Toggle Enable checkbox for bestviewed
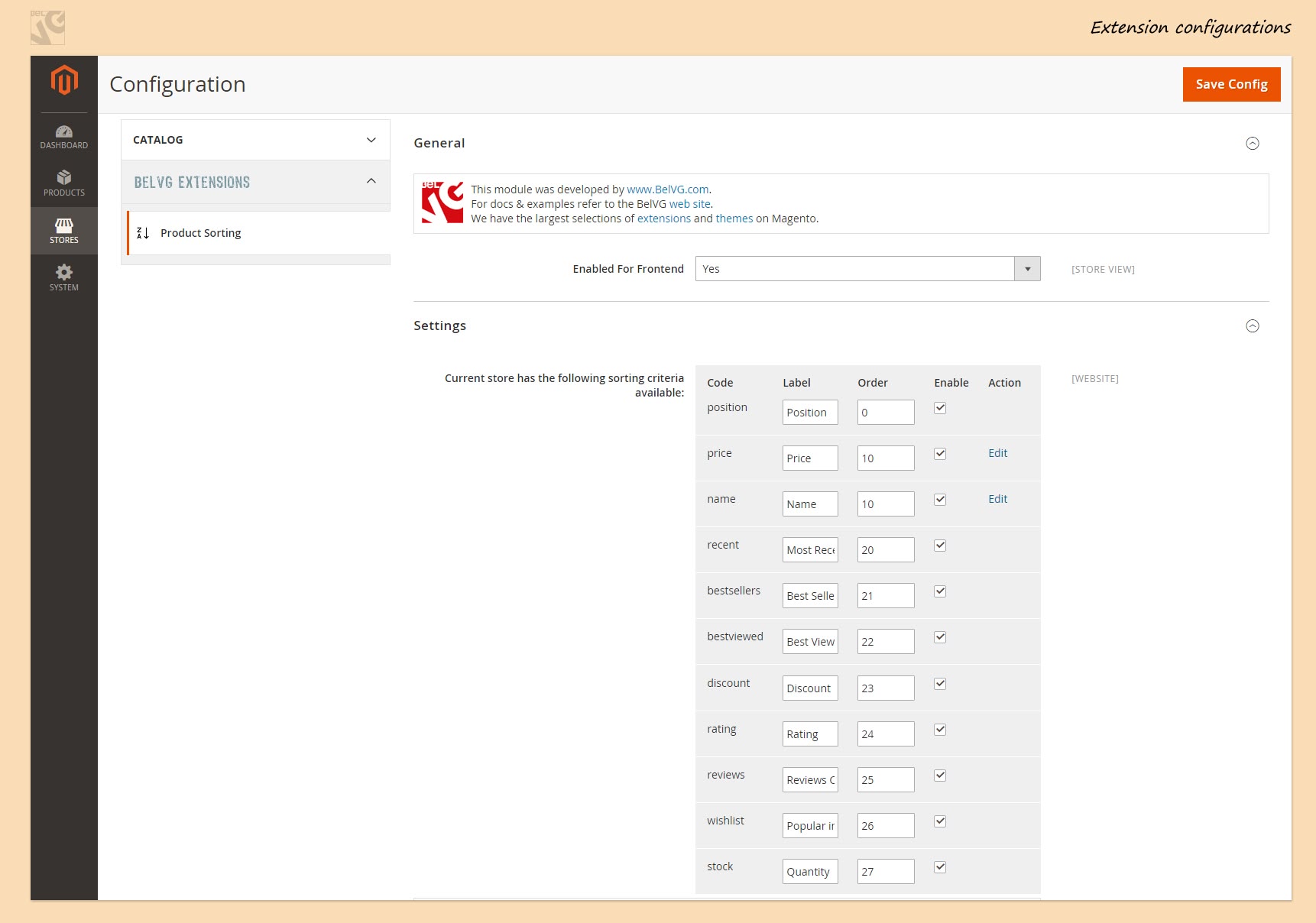 coord(940,637)
